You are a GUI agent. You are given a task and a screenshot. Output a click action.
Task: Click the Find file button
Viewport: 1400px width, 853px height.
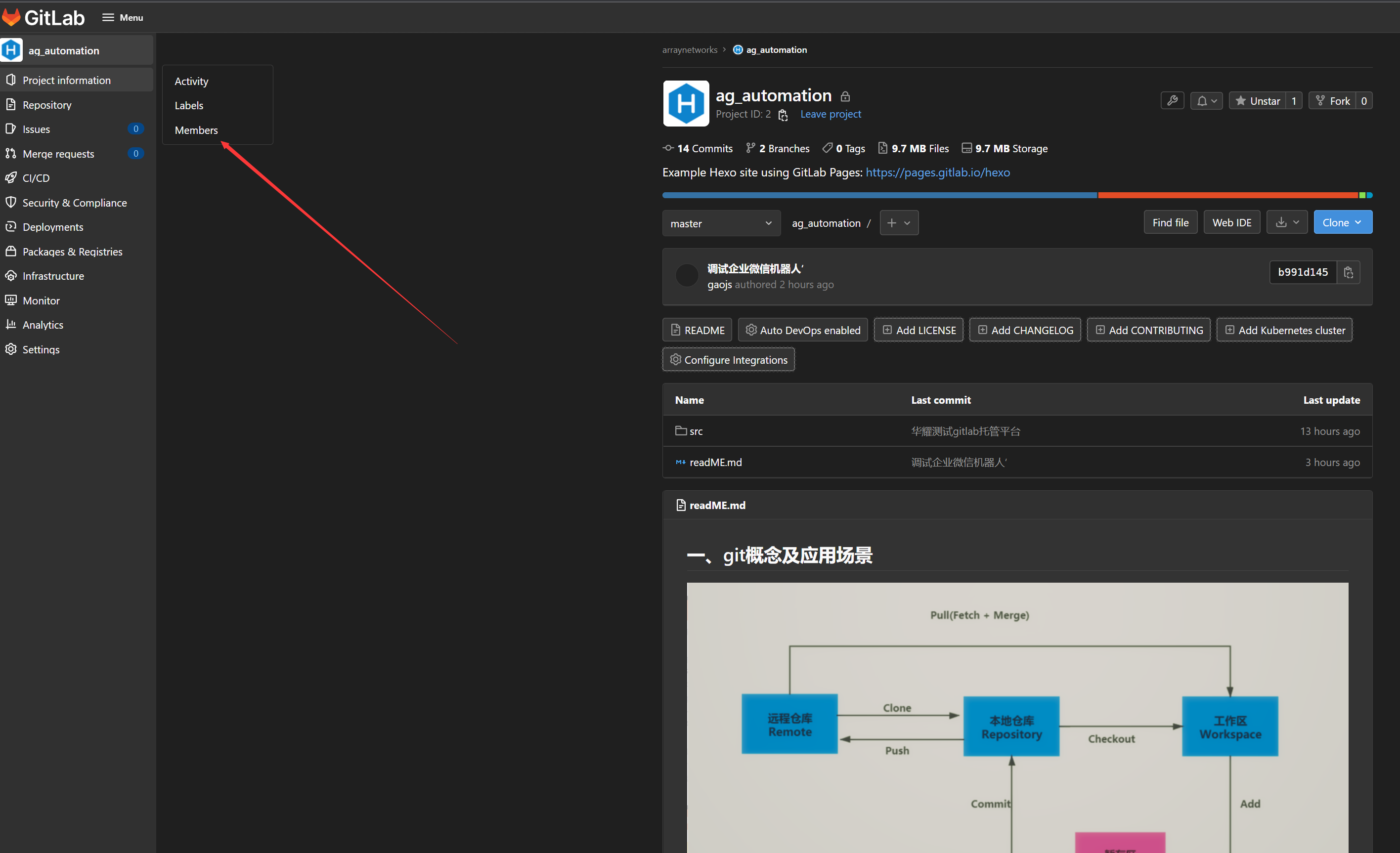pyautogui.click(x=1170, y=222)
